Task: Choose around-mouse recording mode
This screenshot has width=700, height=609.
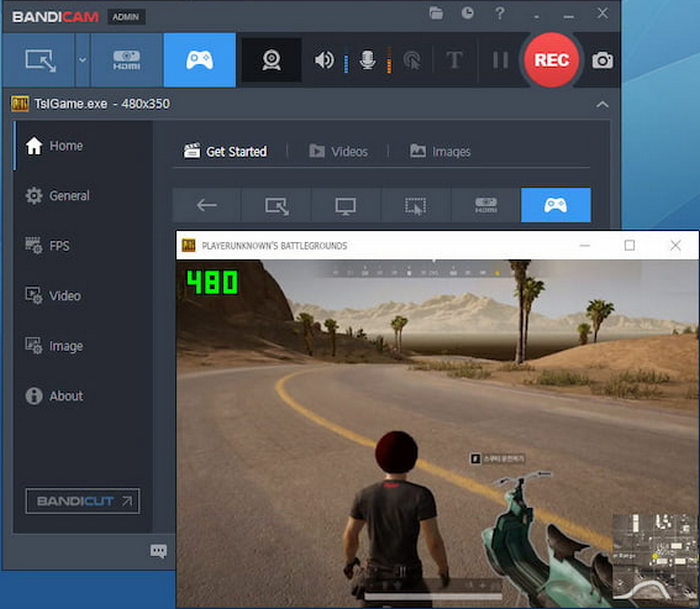Action: 416,205
